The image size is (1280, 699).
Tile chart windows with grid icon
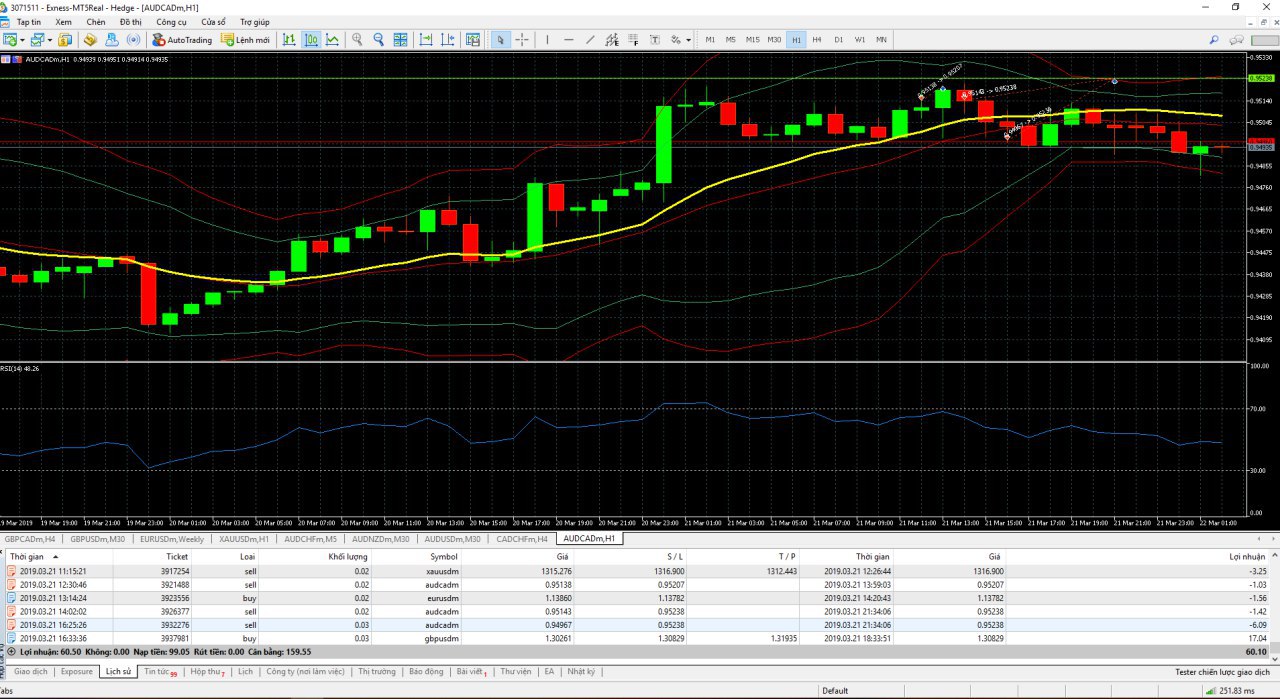pos(401,40)
